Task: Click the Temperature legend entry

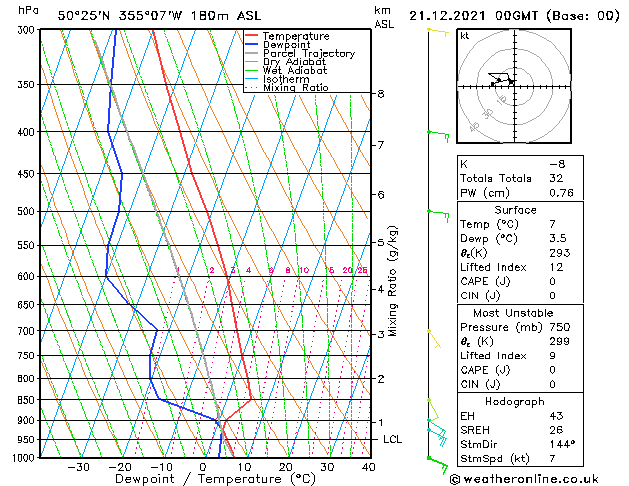Action: pos(296,36)
